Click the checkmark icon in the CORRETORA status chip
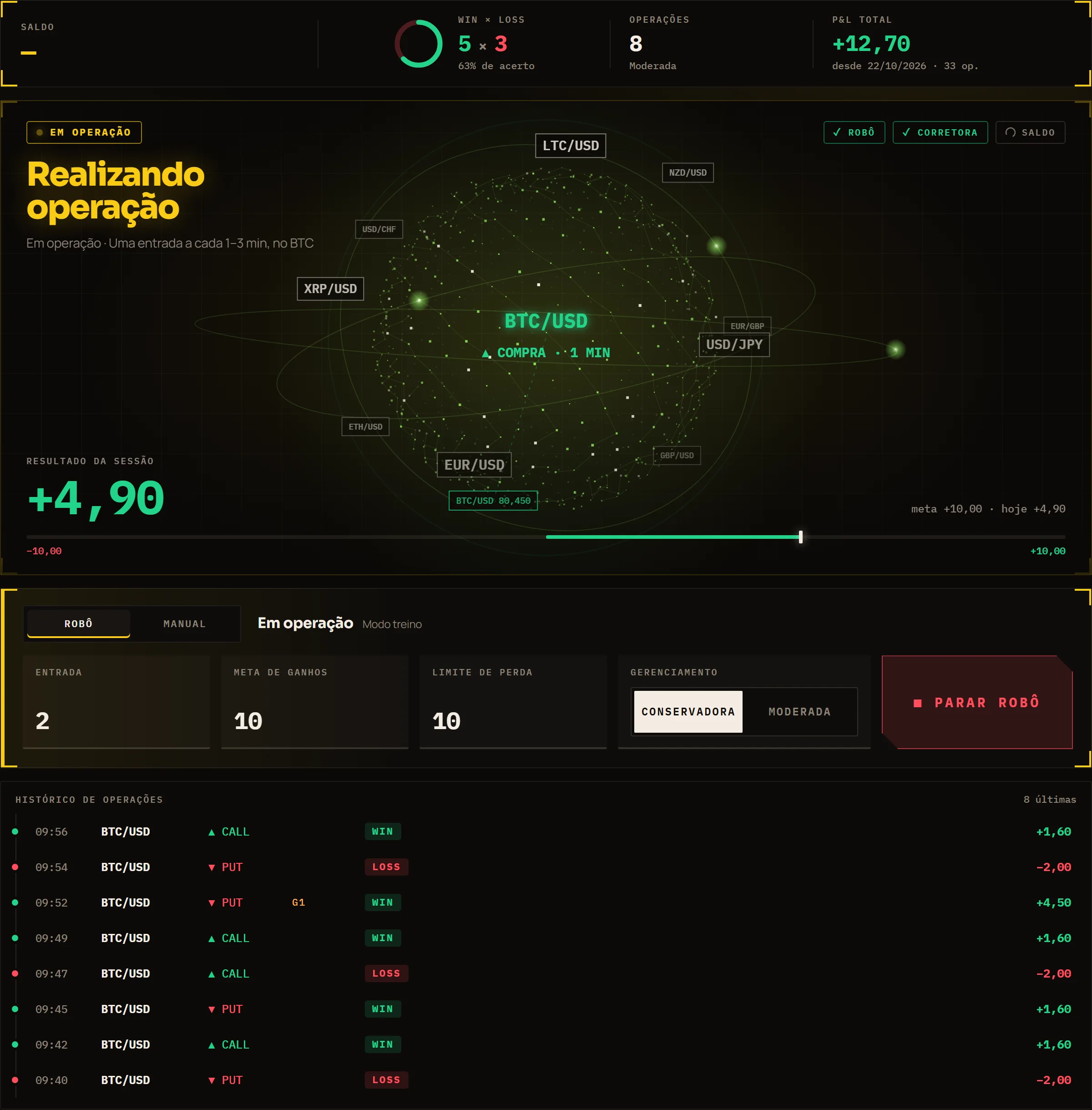Screen dimensions: 1092x1110 coord(906,132)
